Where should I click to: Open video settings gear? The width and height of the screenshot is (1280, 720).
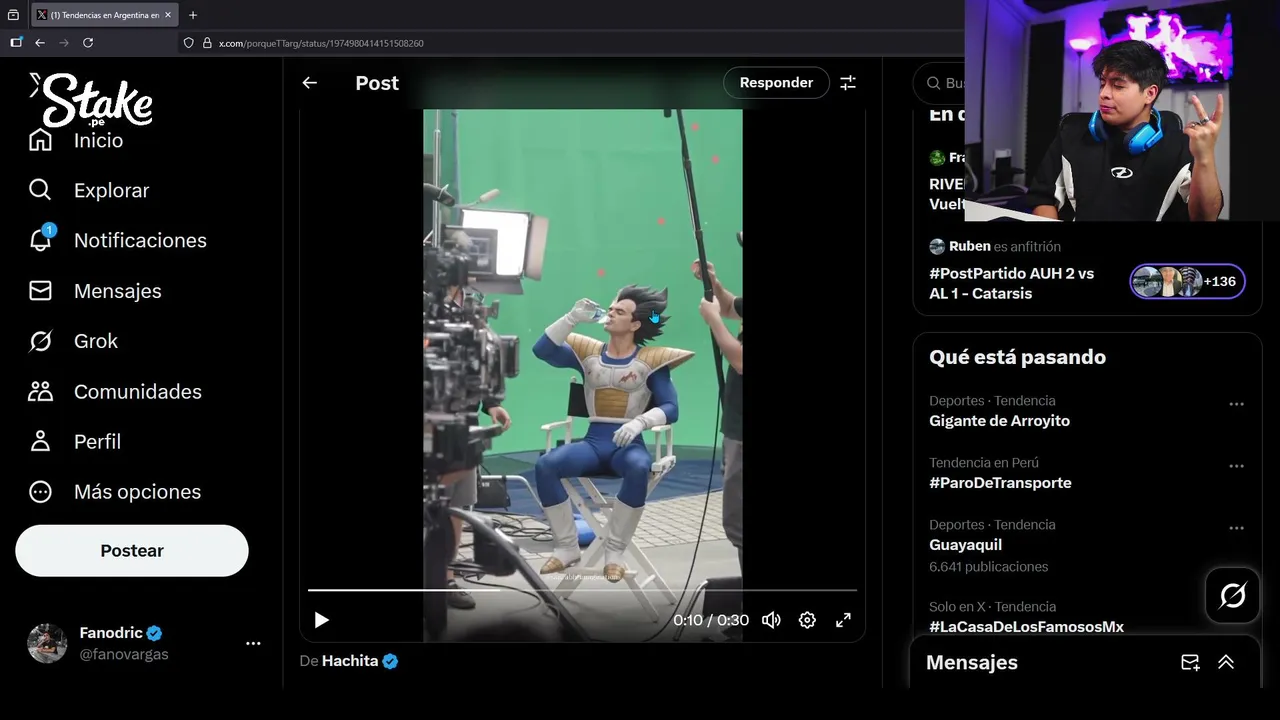click(x=807, y=620)
